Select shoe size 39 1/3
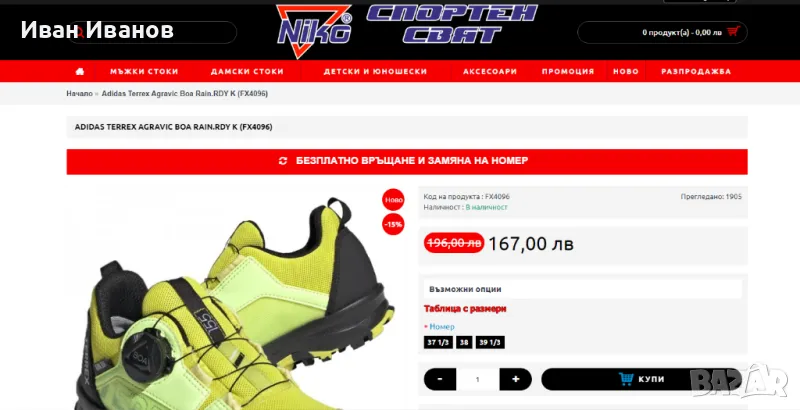Image resolution: width=800 pixels, height=410 pixels. click(x=490, y=343)
